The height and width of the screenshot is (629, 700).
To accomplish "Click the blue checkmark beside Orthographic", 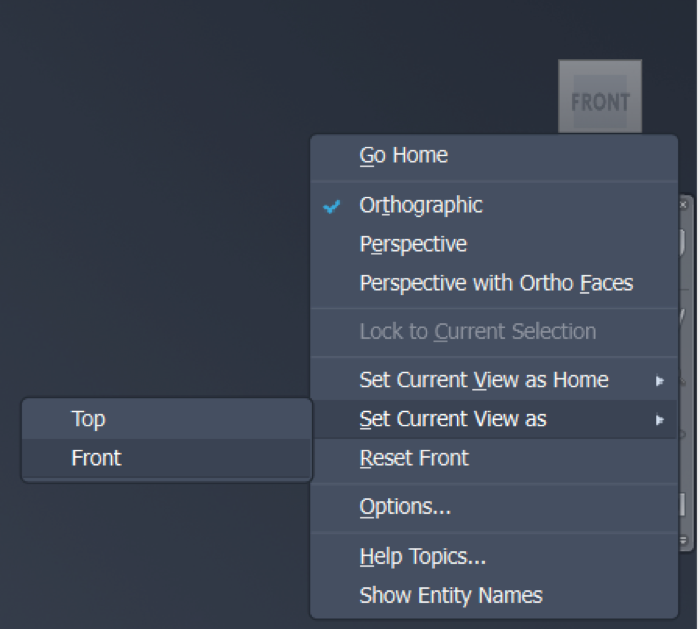I will [333, 206].
